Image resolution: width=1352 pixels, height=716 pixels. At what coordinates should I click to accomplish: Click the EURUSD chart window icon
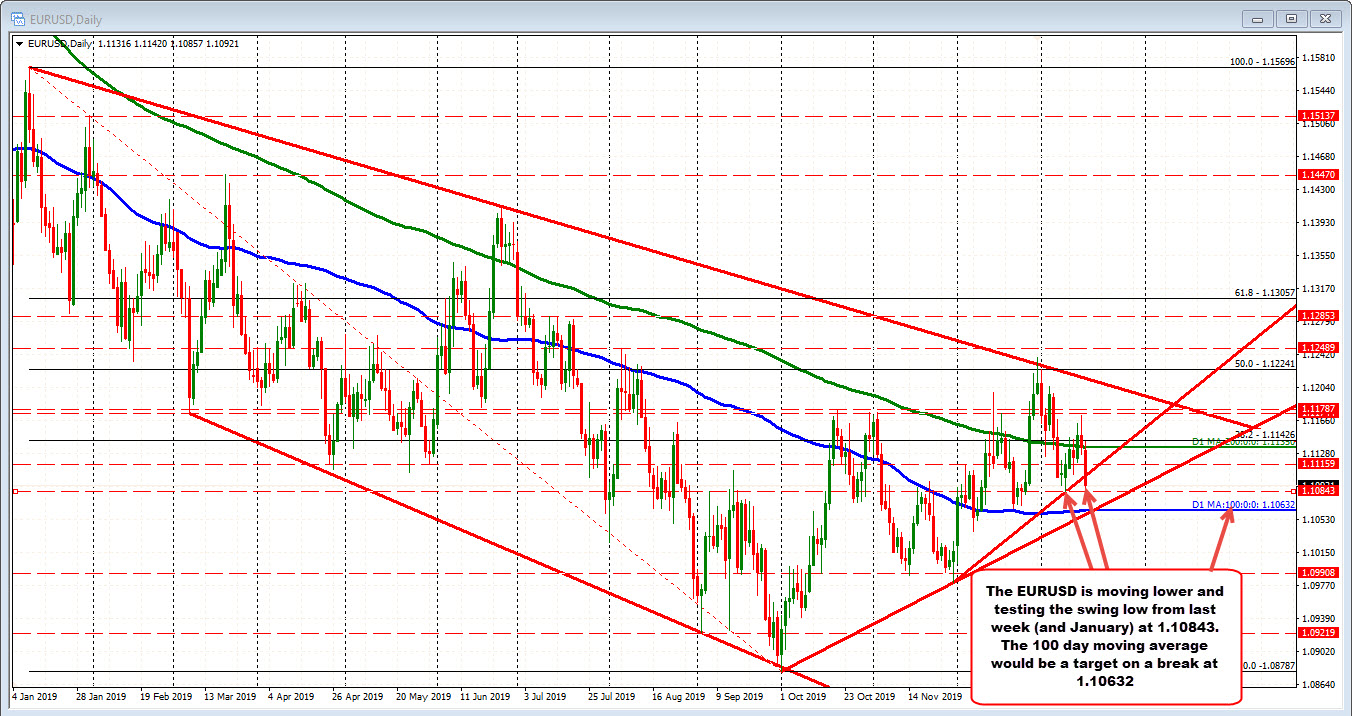point(19,18)
